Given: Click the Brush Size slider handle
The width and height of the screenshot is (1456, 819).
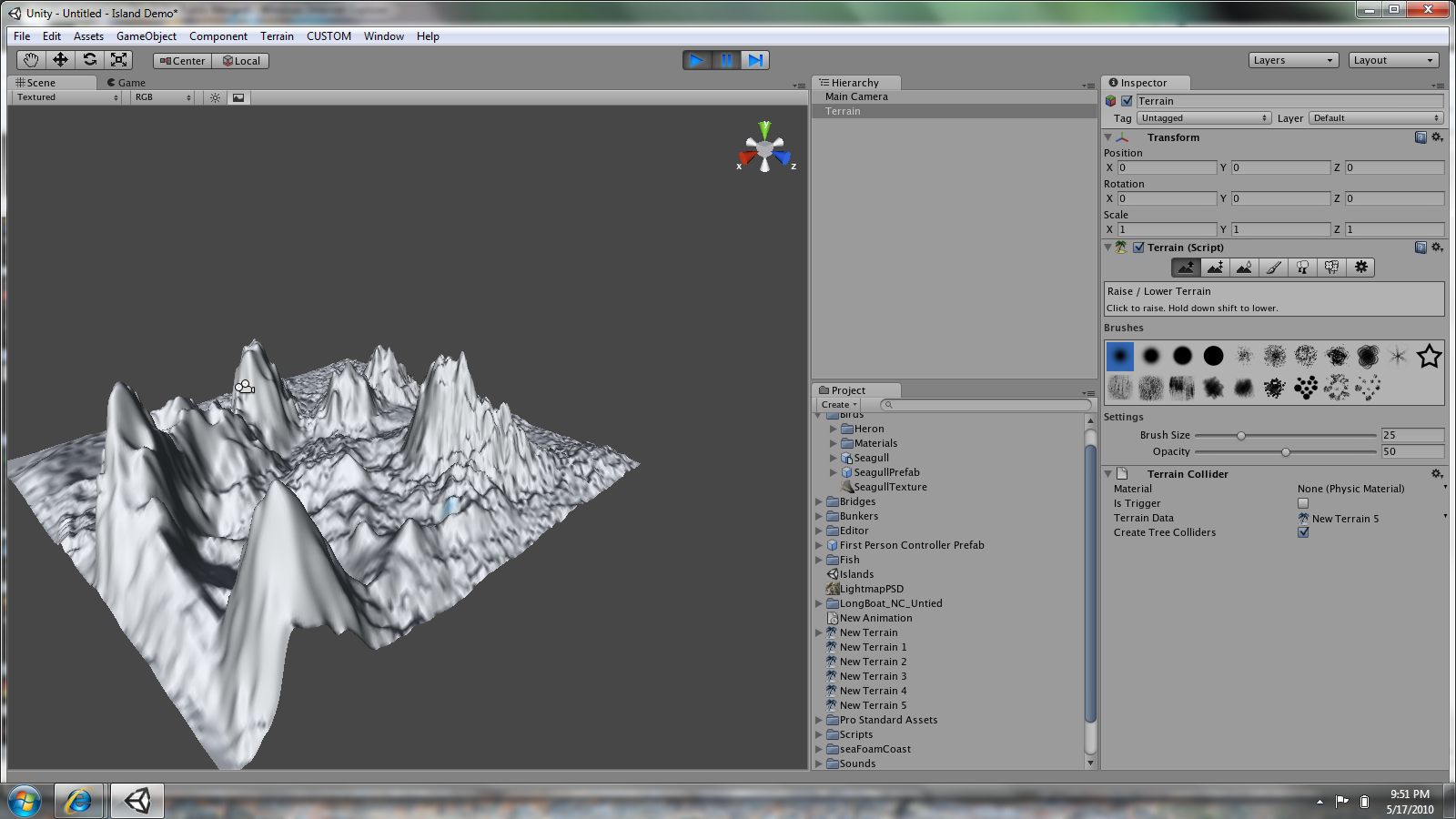Looking at the screenshot, I should tap(1240, 436).
